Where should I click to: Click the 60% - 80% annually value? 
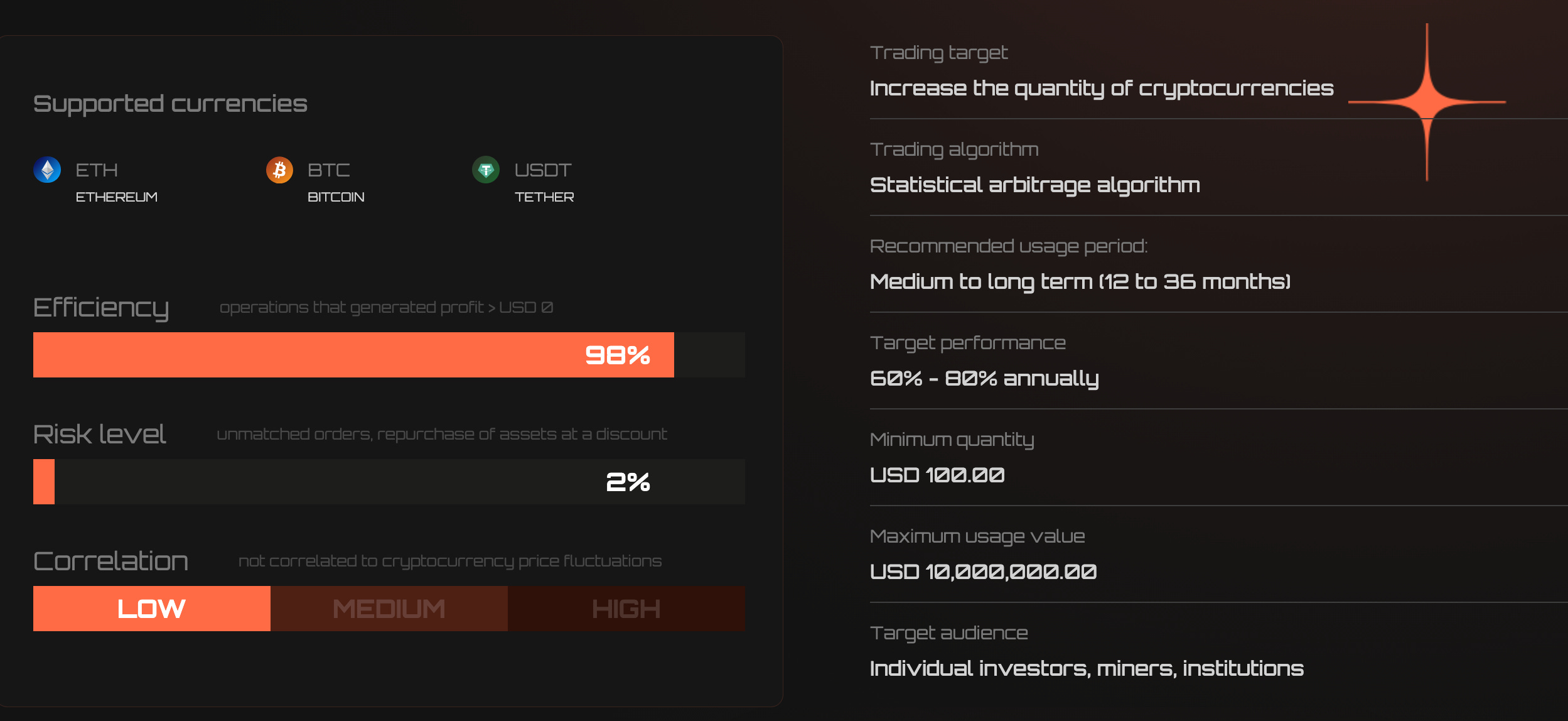pos(984,379)
